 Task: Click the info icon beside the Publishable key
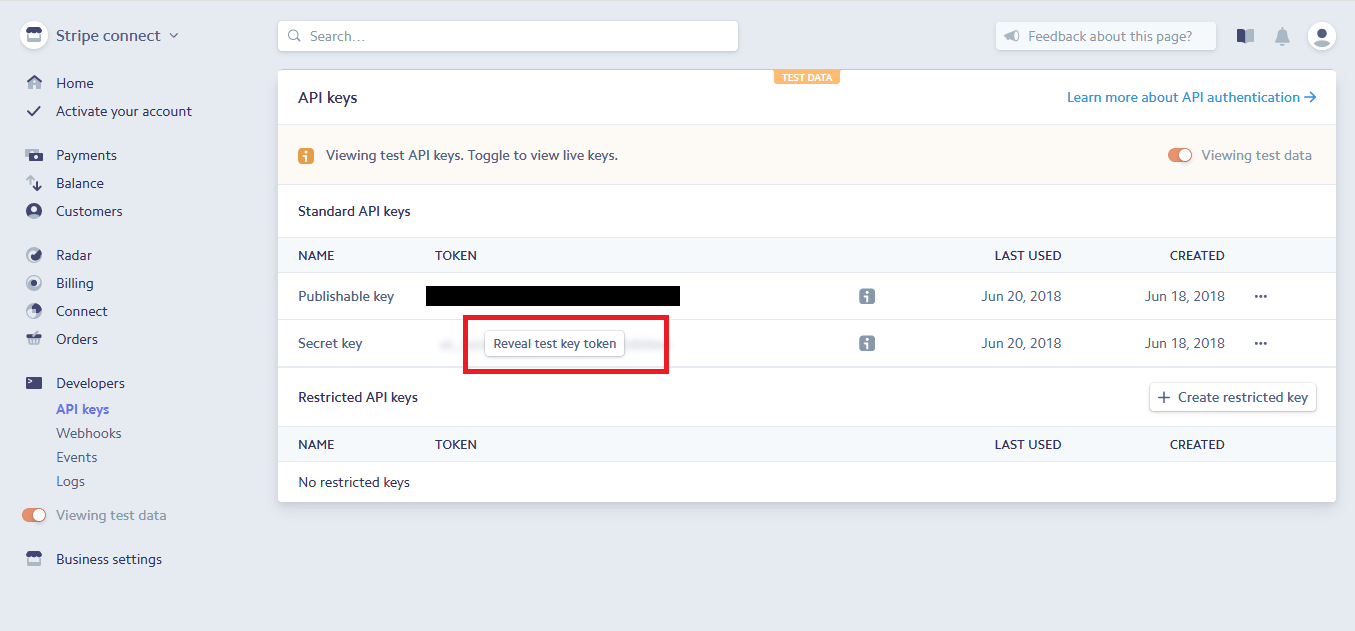[866, 296]
